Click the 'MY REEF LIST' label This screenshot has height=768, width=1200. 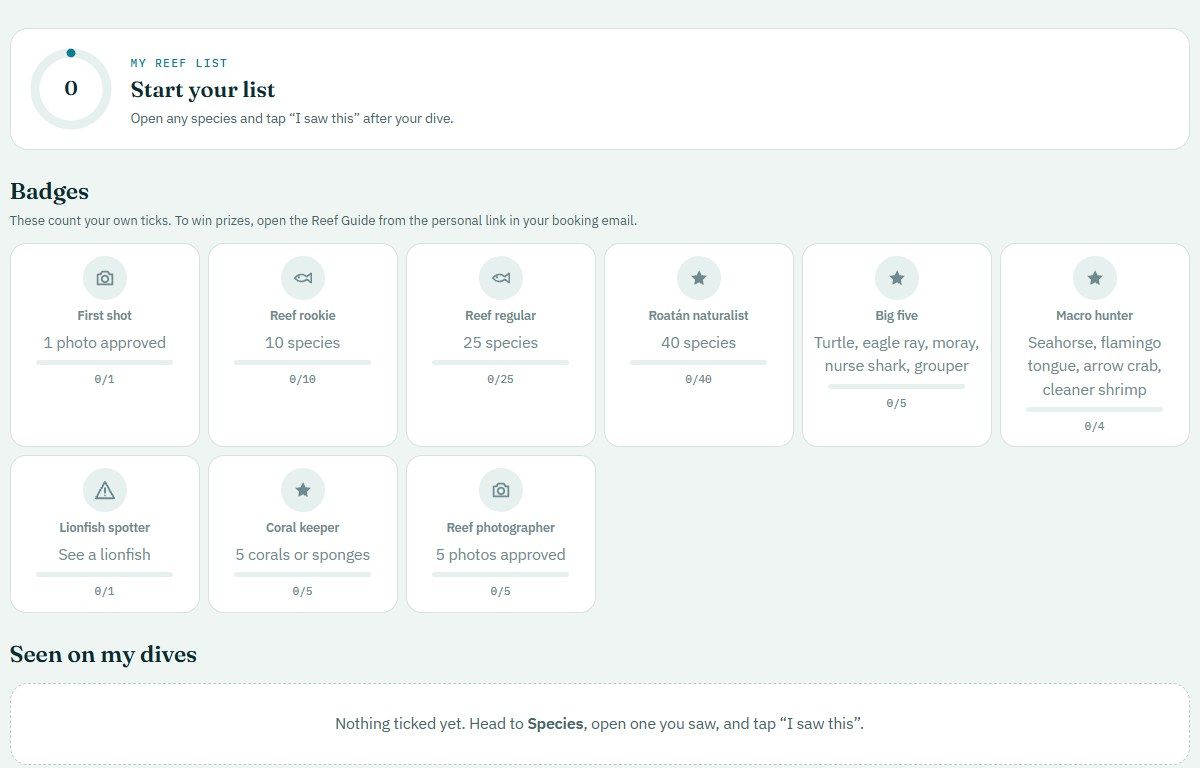tap(179, 63)
